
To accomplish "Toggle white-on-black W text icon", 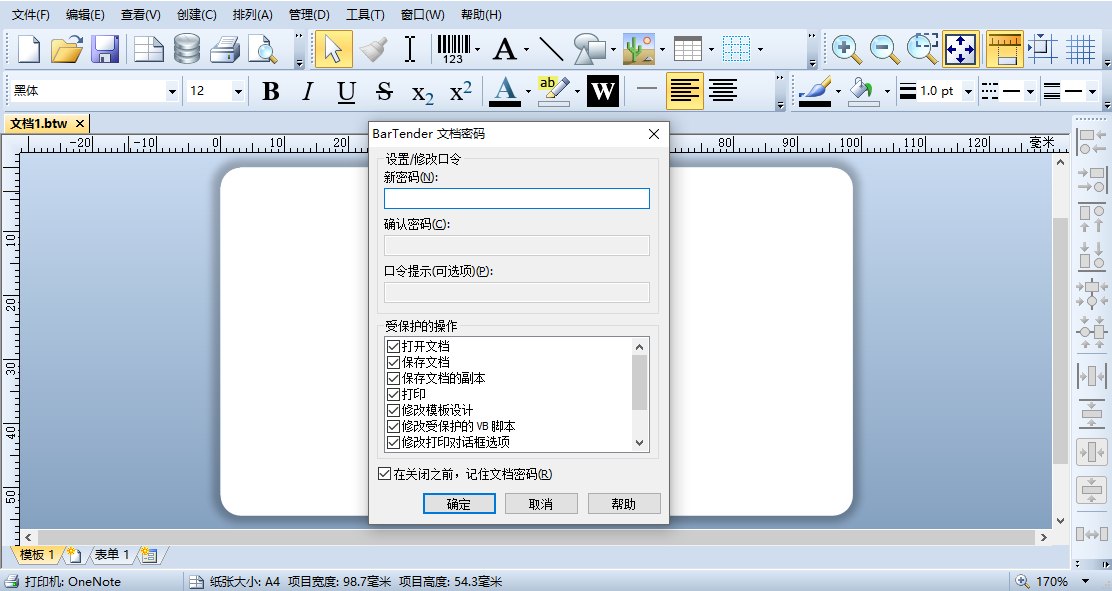I will pyautogui.click(x=603, y=91).
